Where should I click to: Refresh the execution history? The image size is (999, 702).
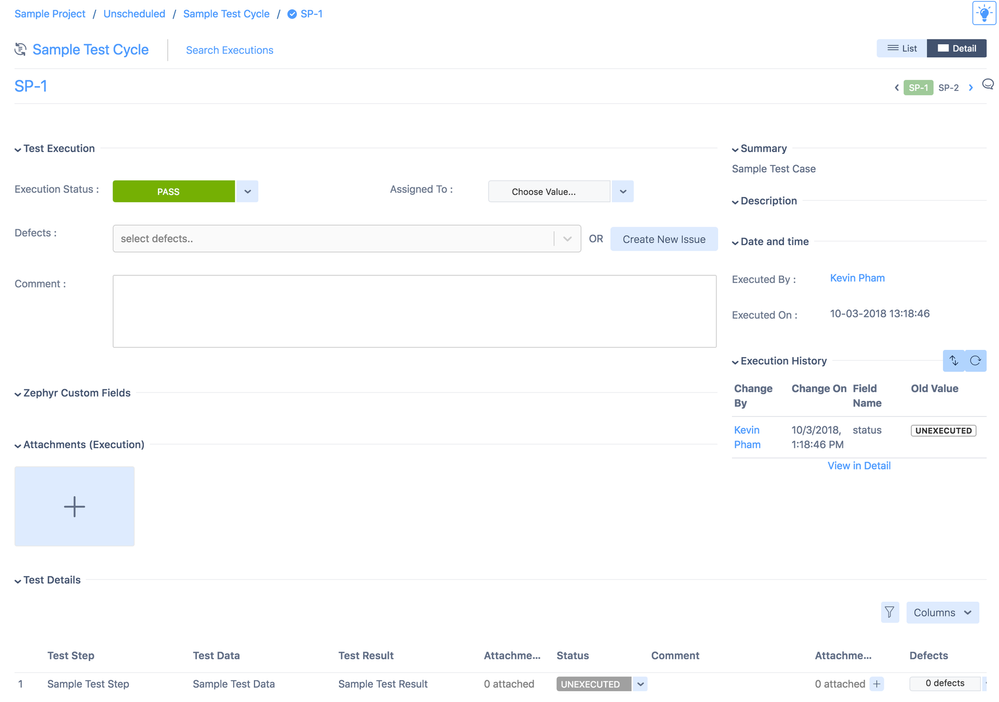[975, 361]
